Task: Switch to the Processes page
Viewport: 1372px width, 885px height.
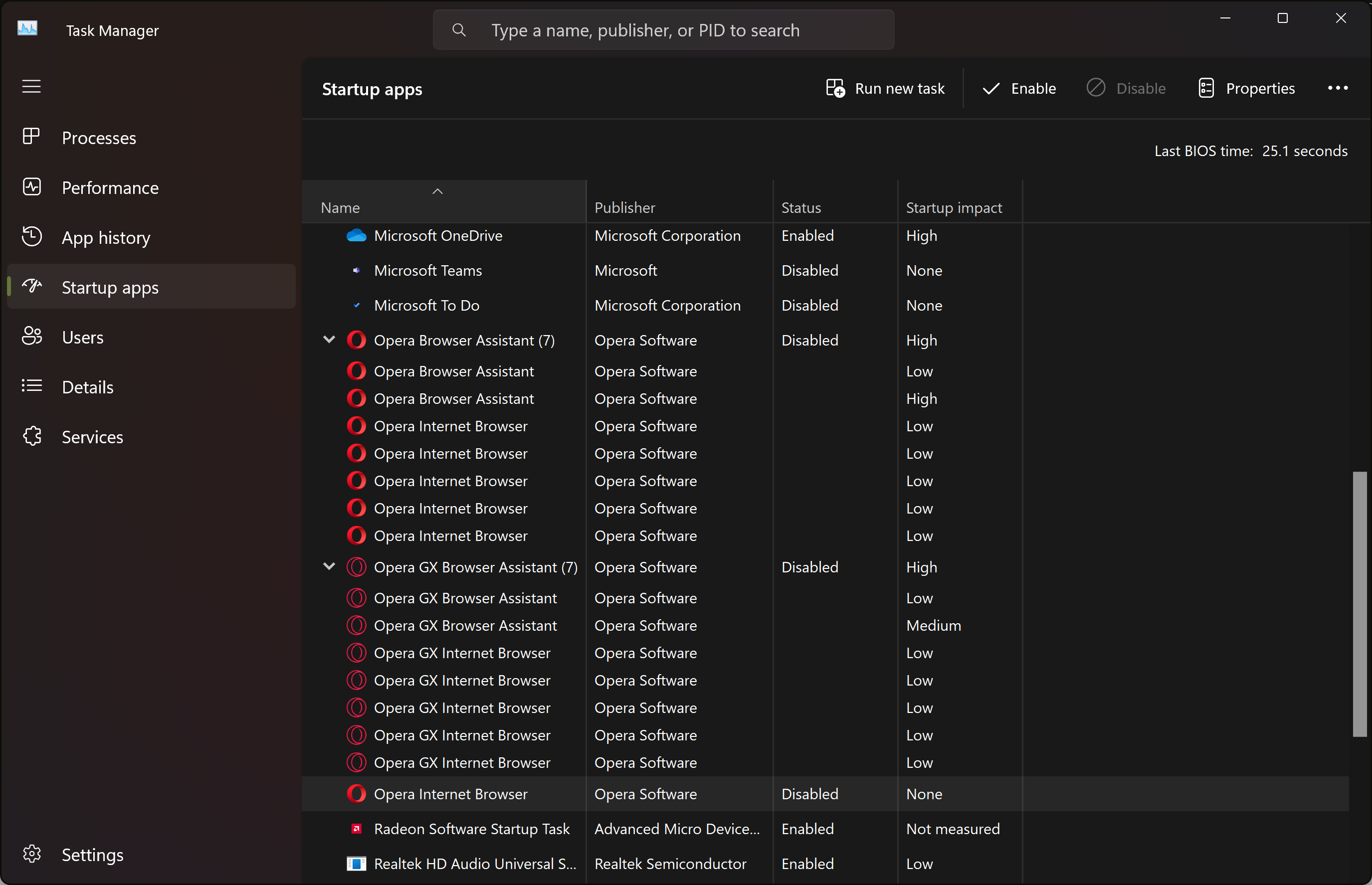Action: point(99,137)
